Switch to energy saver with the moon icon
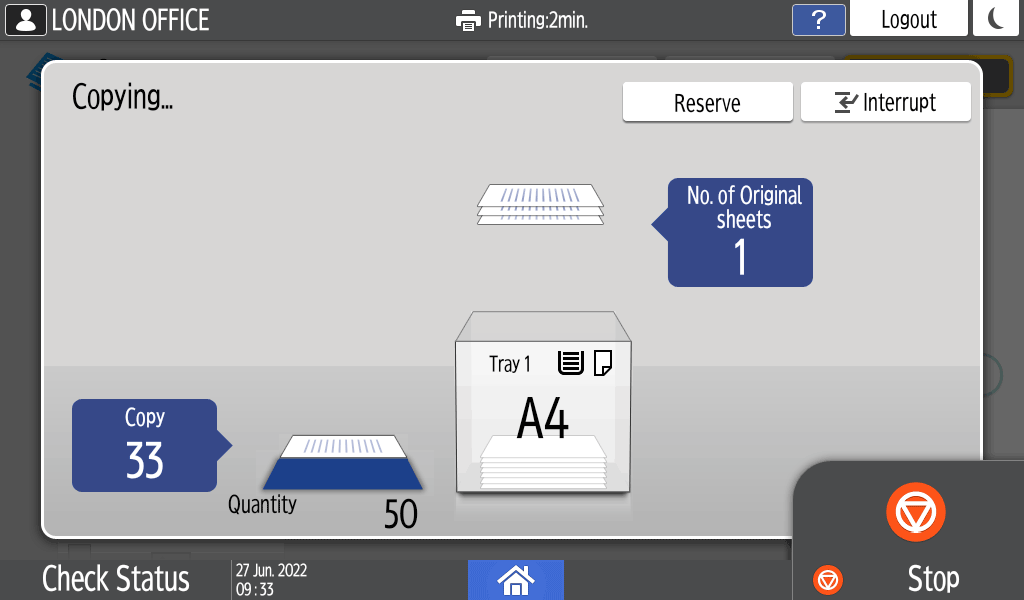Screen dimensions: 1024x600 click(995, 19)
